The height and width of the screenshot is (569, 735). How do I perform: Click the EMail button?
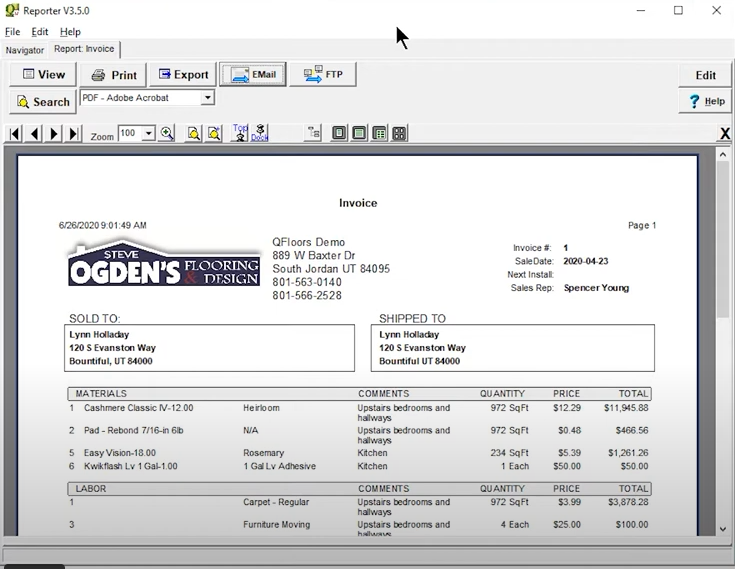point(253,75)
